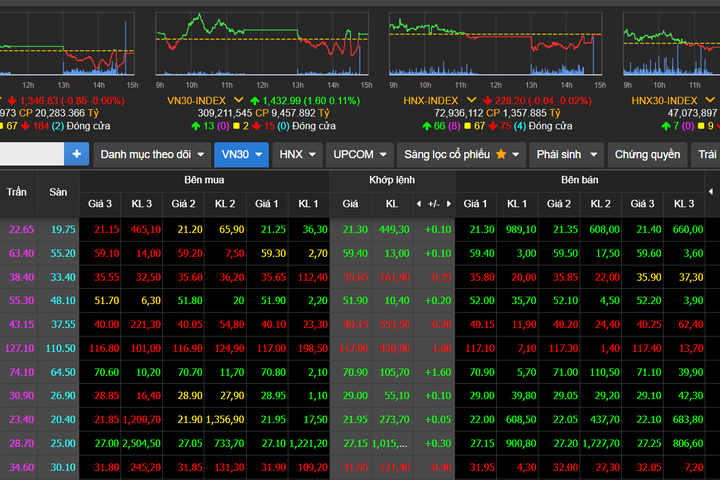720x480 pixels.
Task: Click the VN30-INDEX label text
Action: [197, 101]
